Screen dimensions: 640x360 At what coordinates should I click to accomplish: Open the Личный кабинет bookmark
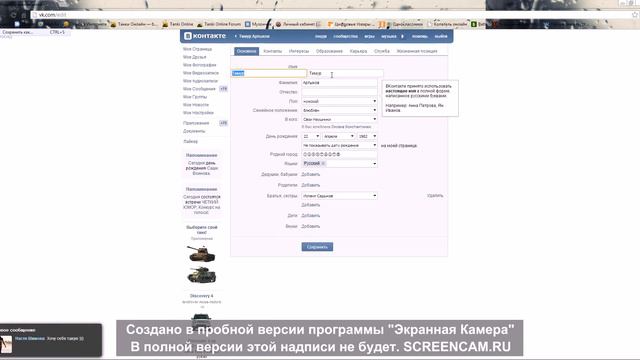pos(299,24)
